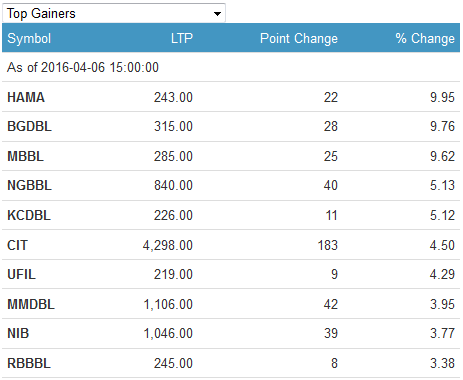The width and height of the screenshot is (463, 380).
Task: Open the Top Gainers dropdown
Action: [x=114, y=13]
